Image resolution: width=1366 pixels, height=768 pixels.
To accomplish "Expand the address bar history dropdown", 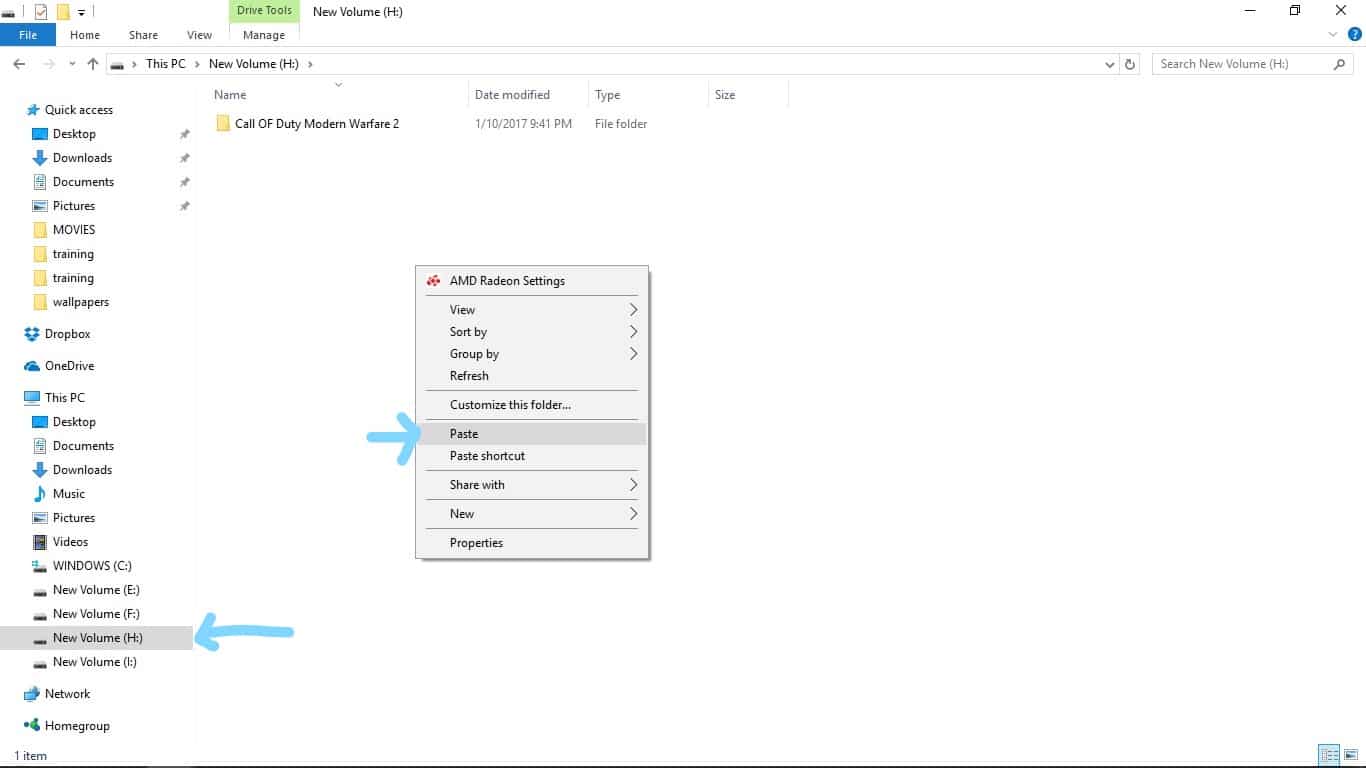I will pyautogui.click(x=1110, y=64).
